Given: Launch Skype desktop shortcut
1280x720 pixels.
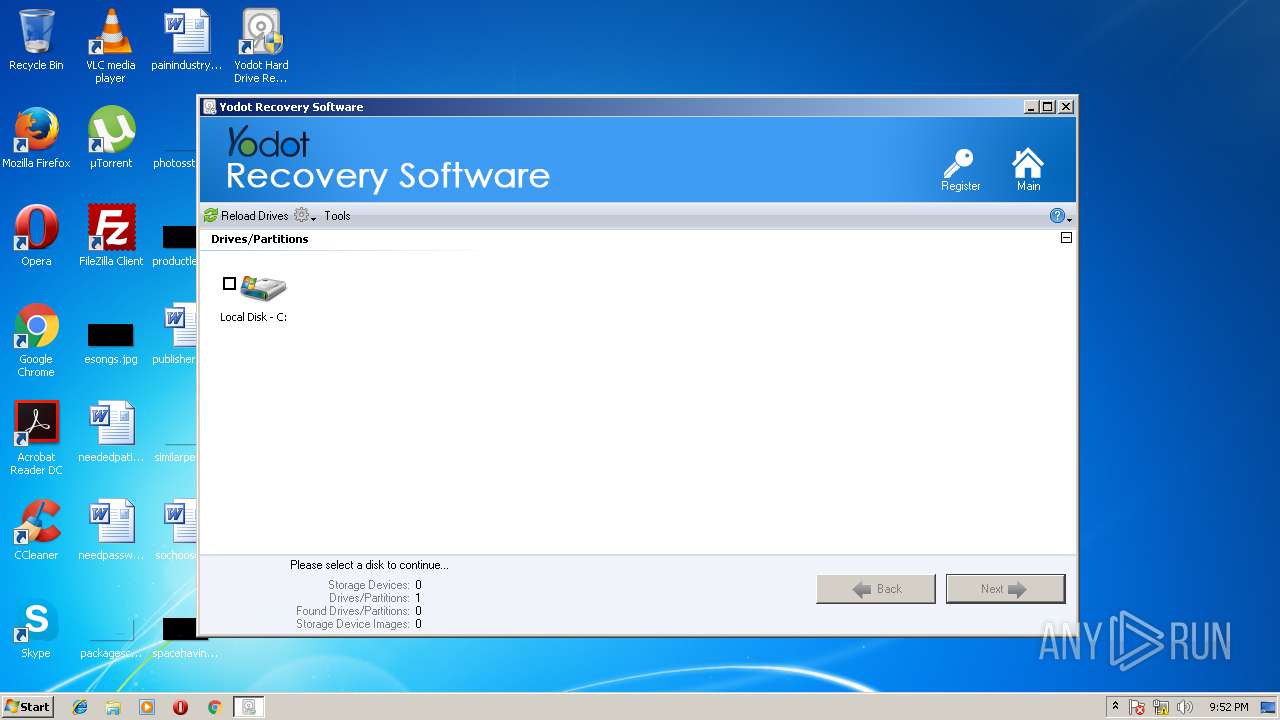Looking at the screenshot, I should tap(36, 628).
